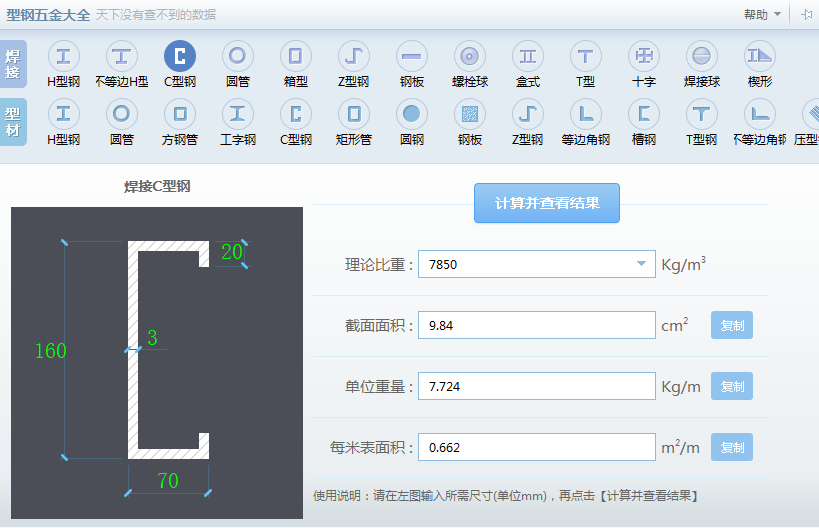This screenshot has width=819, height=528.
Task: Select the profile 钢板 icon
Action: pos(470,114)
